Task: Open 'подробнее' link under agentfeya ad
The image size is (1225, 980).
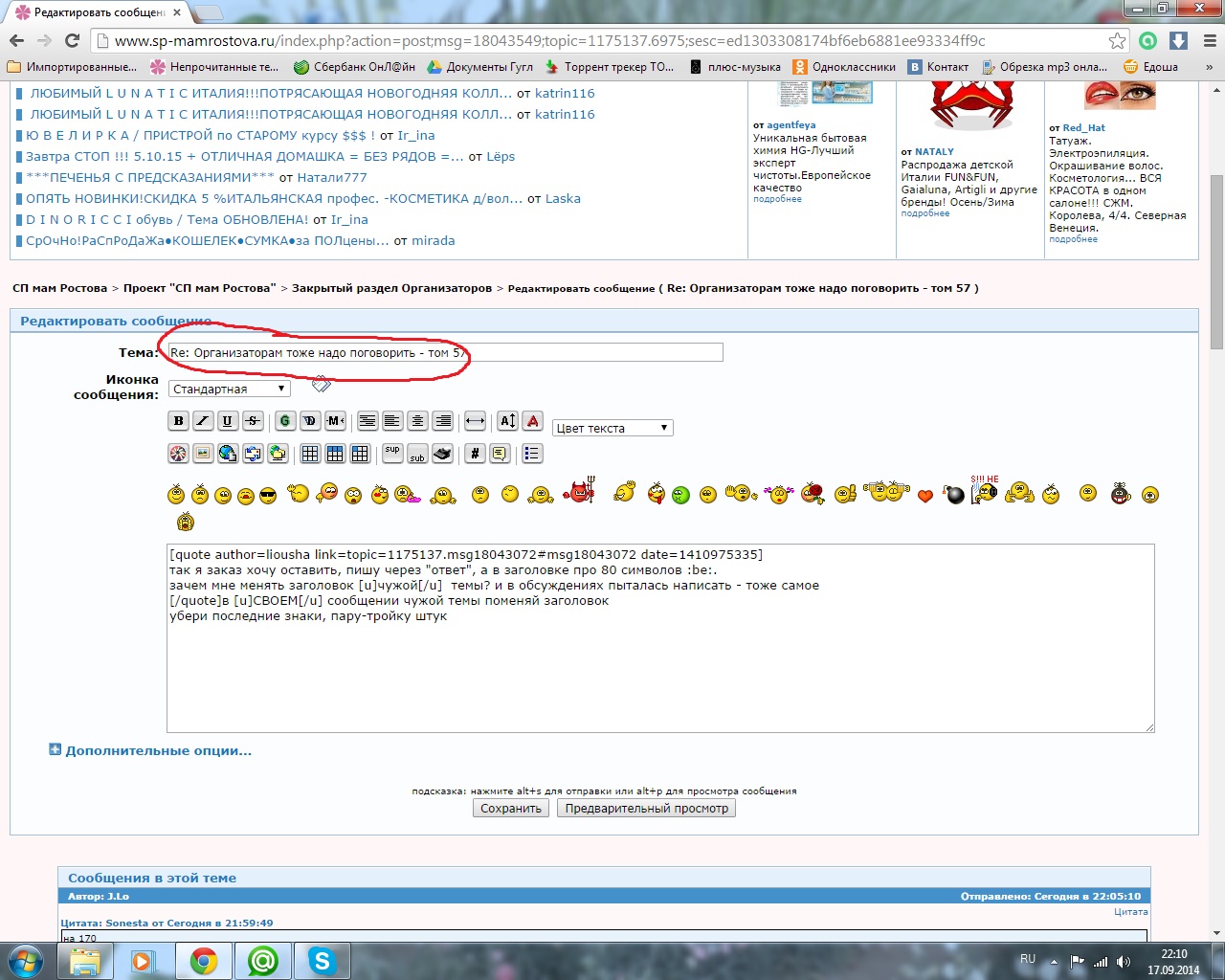Action: point(777,199)
